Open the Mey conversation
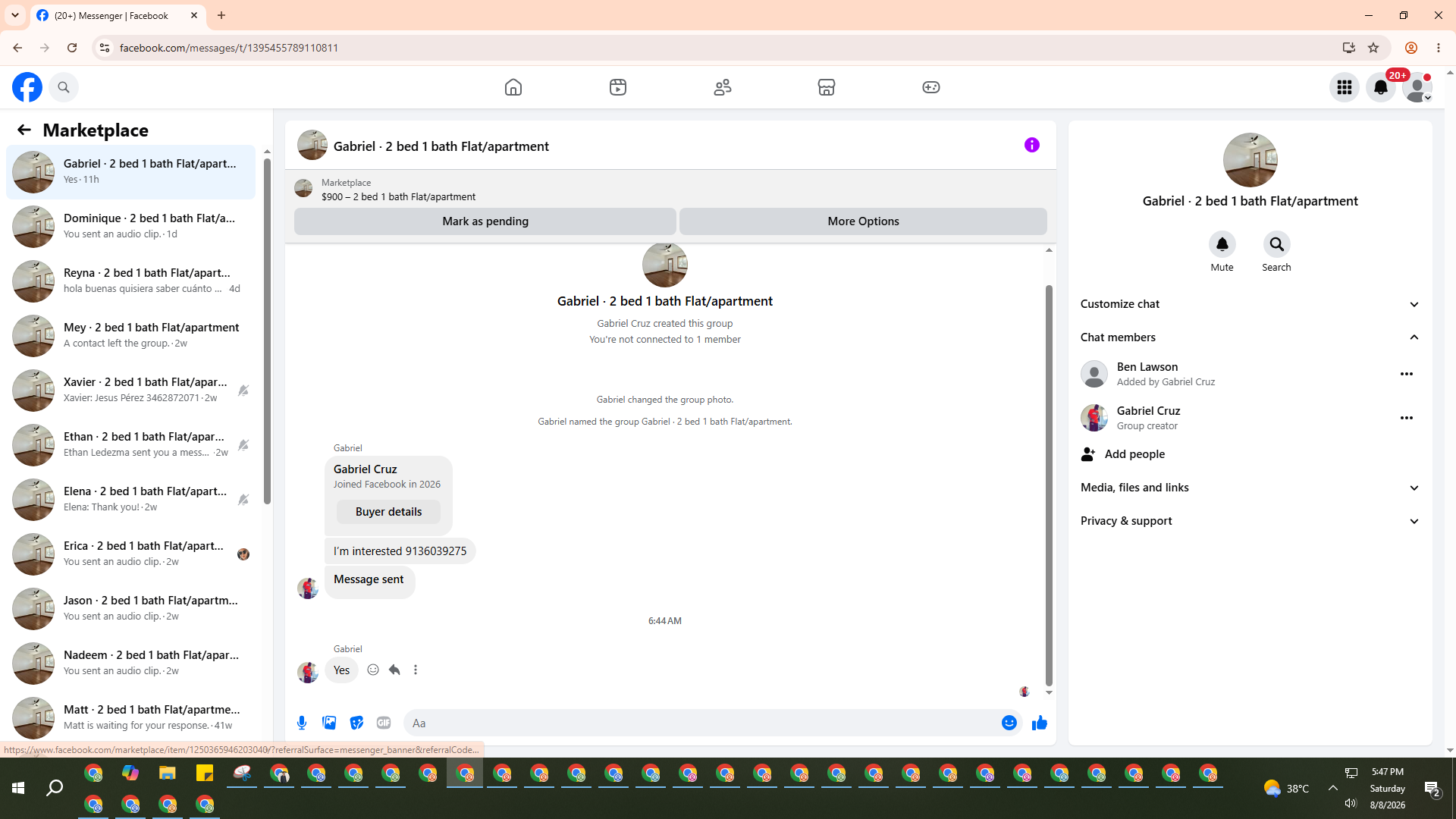The image size is (1456, 819). 131,335
